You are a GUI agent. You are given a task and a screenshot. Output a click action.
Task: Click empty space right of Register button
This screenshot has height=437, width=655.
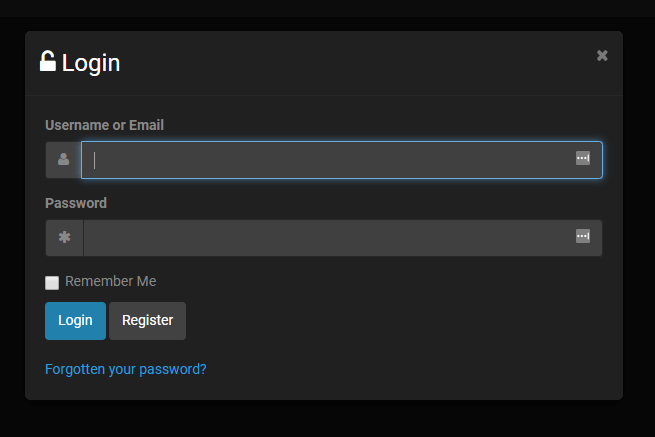point(400,321)
